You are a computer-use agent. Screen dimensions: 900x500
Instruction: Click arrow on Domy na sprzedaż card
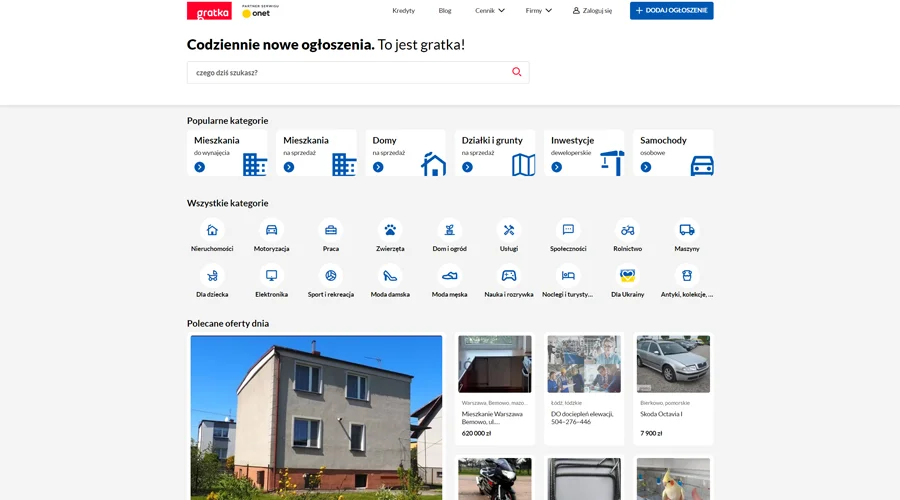[x=378, y=167]
